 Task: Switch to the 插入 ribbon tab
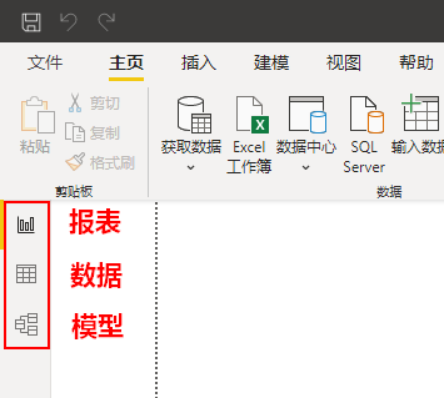198,63
